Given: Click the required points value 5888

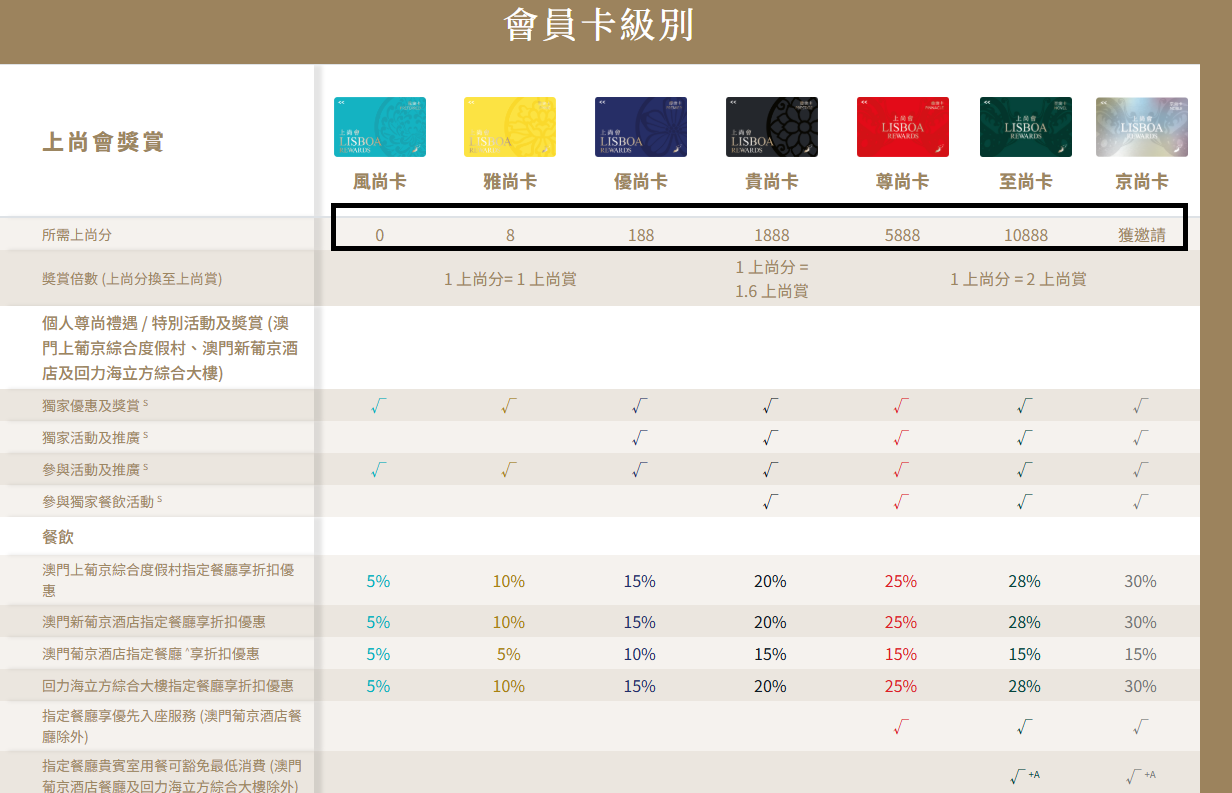Looking at the screenshot, I should 902,236.
